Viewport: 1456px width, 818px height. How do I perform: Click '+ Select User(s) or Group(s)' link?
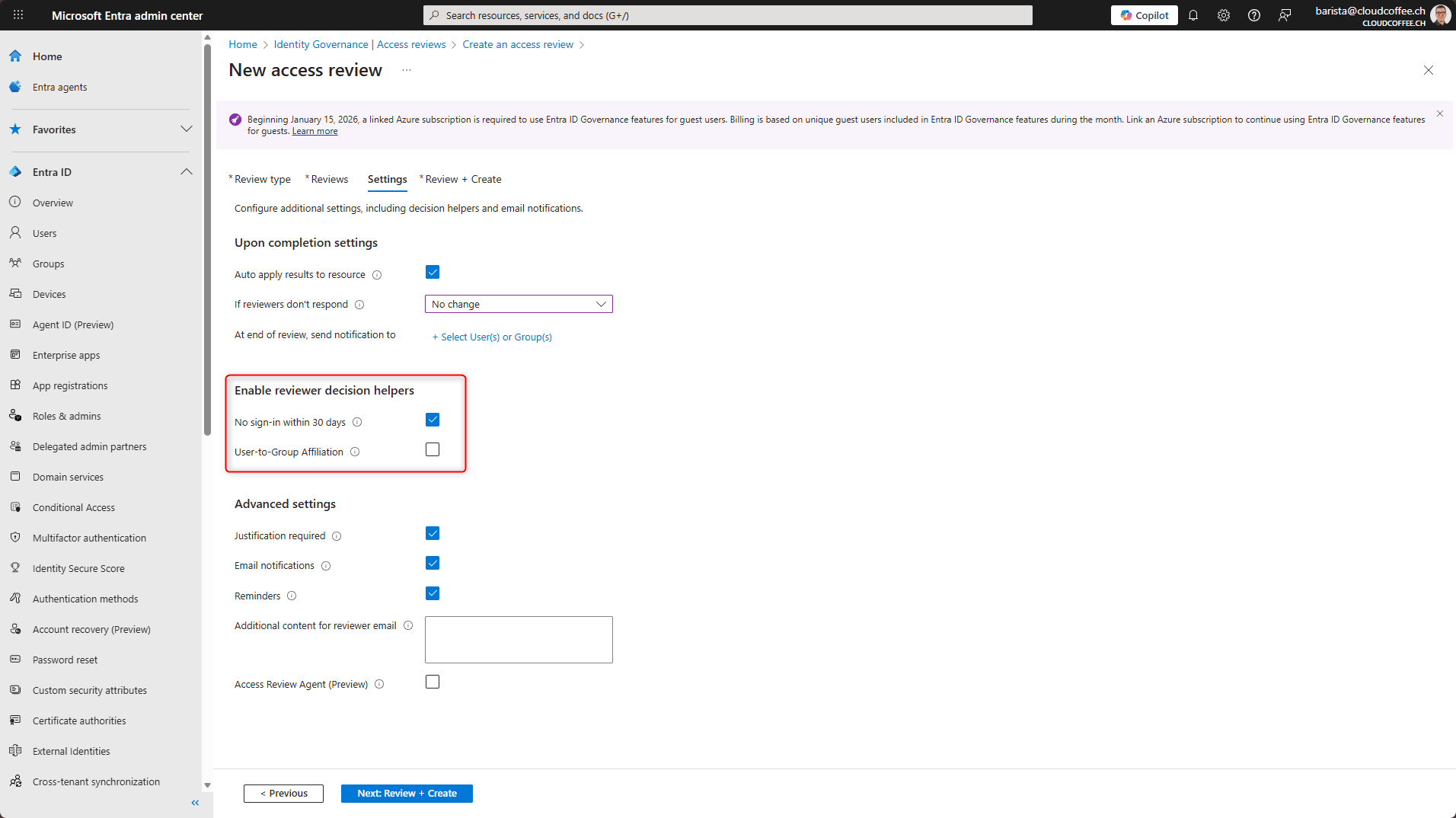(492, 337)
